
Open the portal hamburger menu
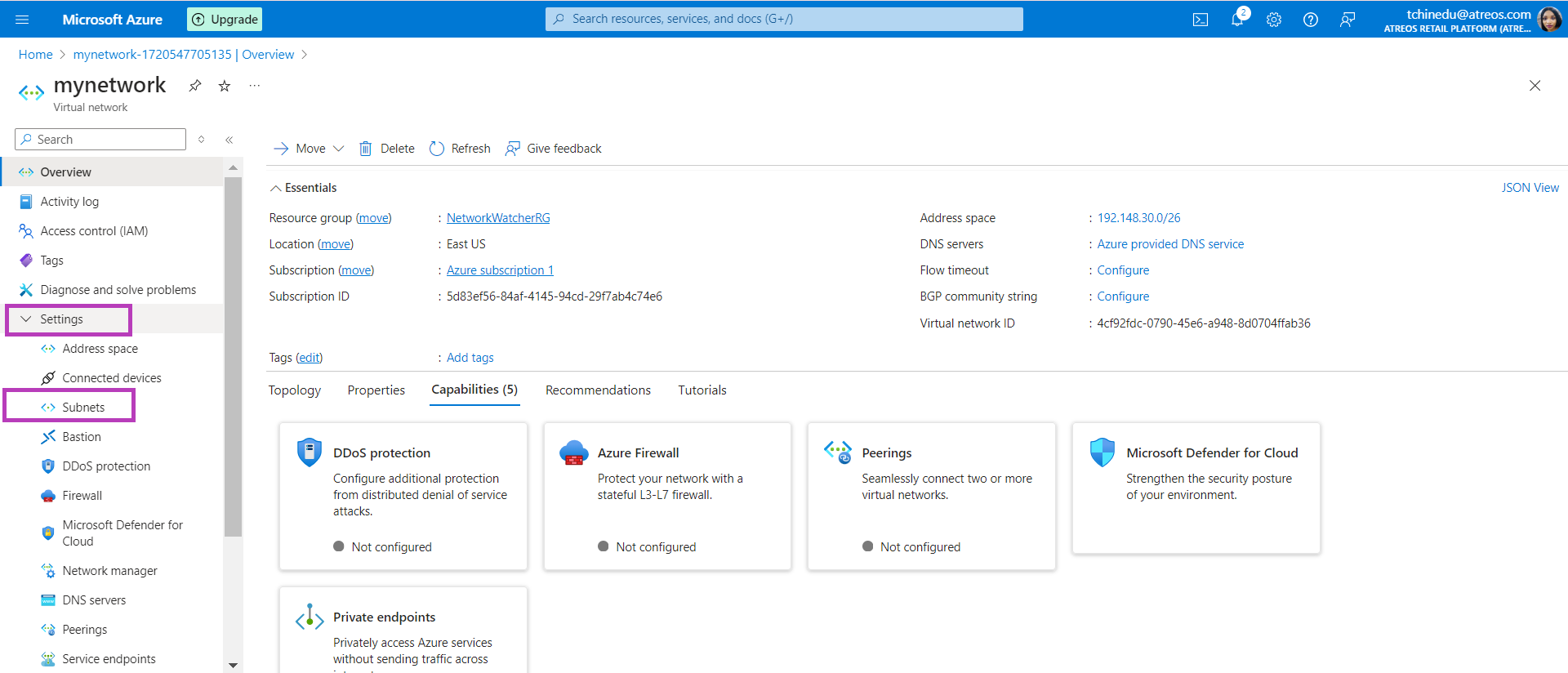[x=22, y=20]
